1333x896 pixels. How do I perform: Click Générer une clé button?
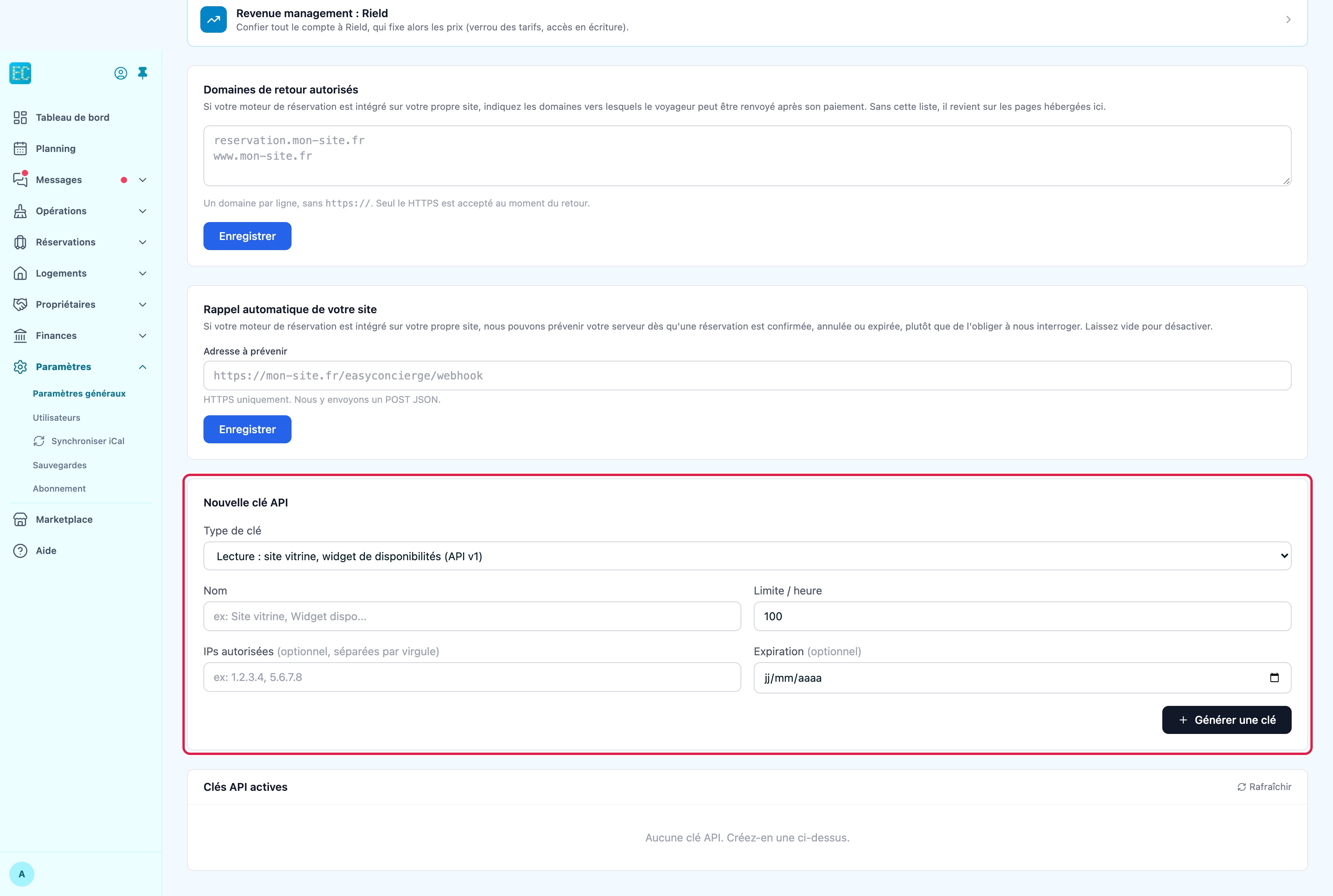coord(1227,720)
